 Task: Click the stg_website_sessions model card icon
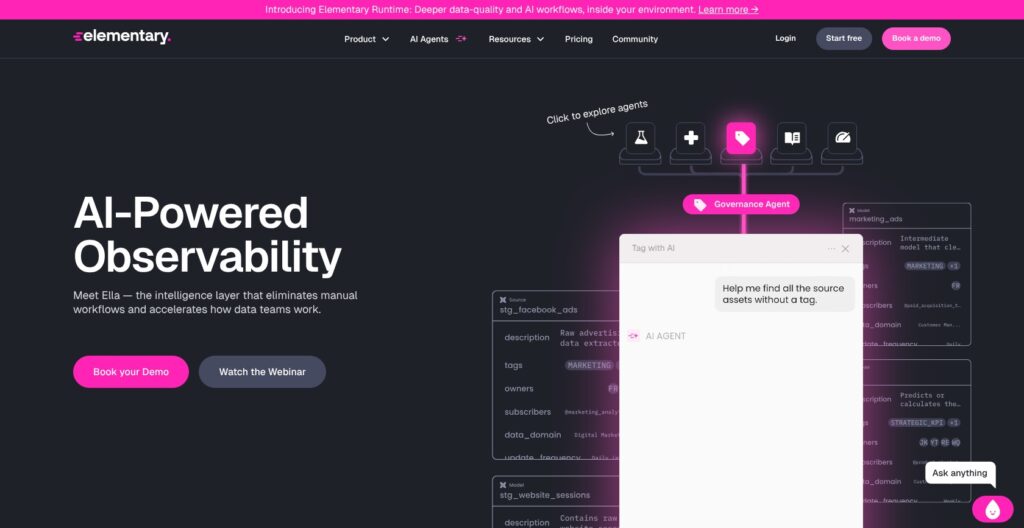(x=503, y=485)
